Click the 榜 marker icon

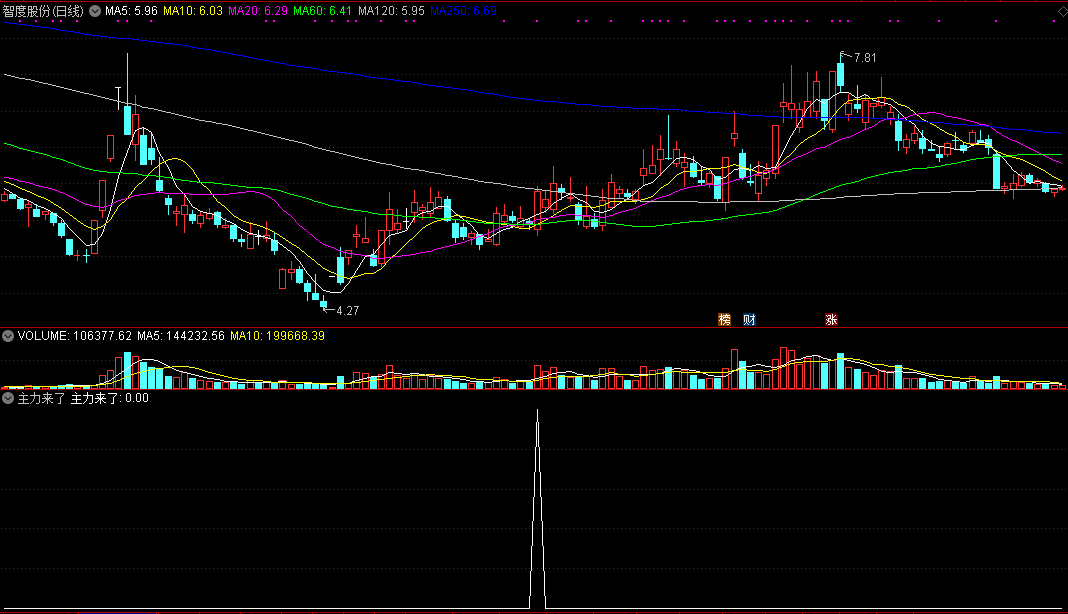[x=725, y=320]
